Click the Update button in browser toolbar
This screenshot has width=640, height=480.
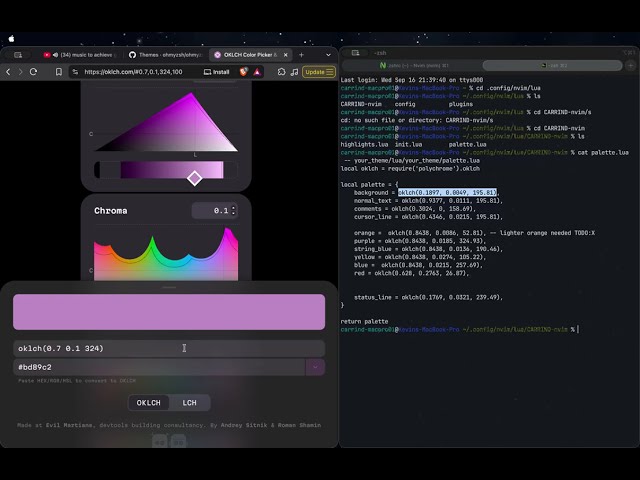coord(319,72)
